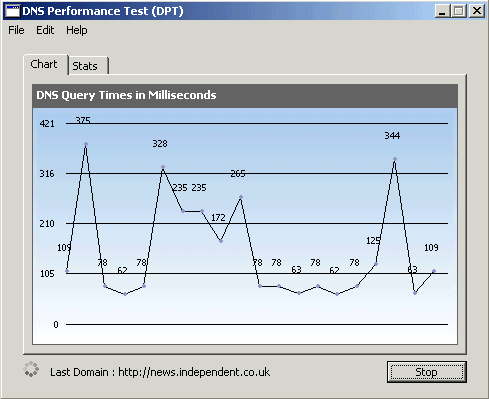Stop the DNS test with Stop button

click(x=427, y=372)
